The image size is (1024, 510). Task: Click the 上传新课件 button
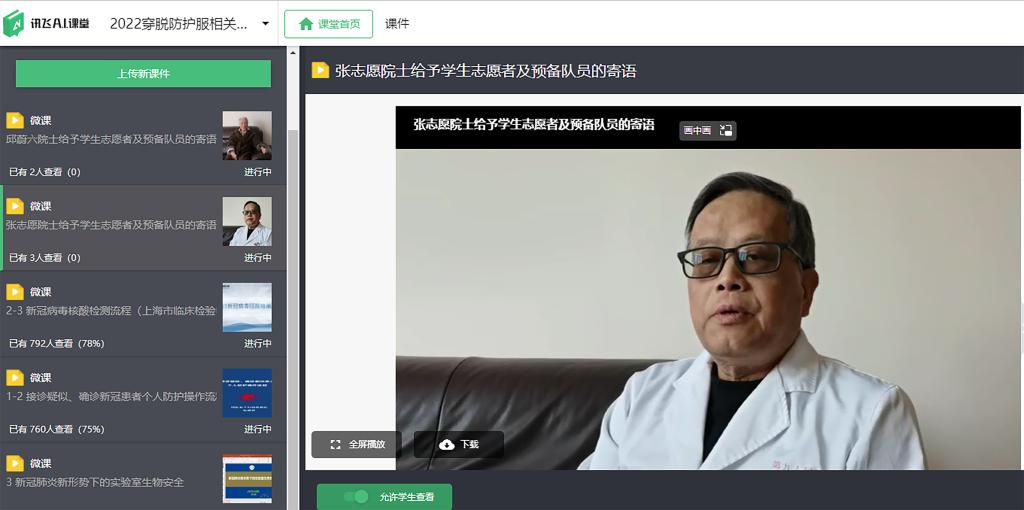point(143,74)
